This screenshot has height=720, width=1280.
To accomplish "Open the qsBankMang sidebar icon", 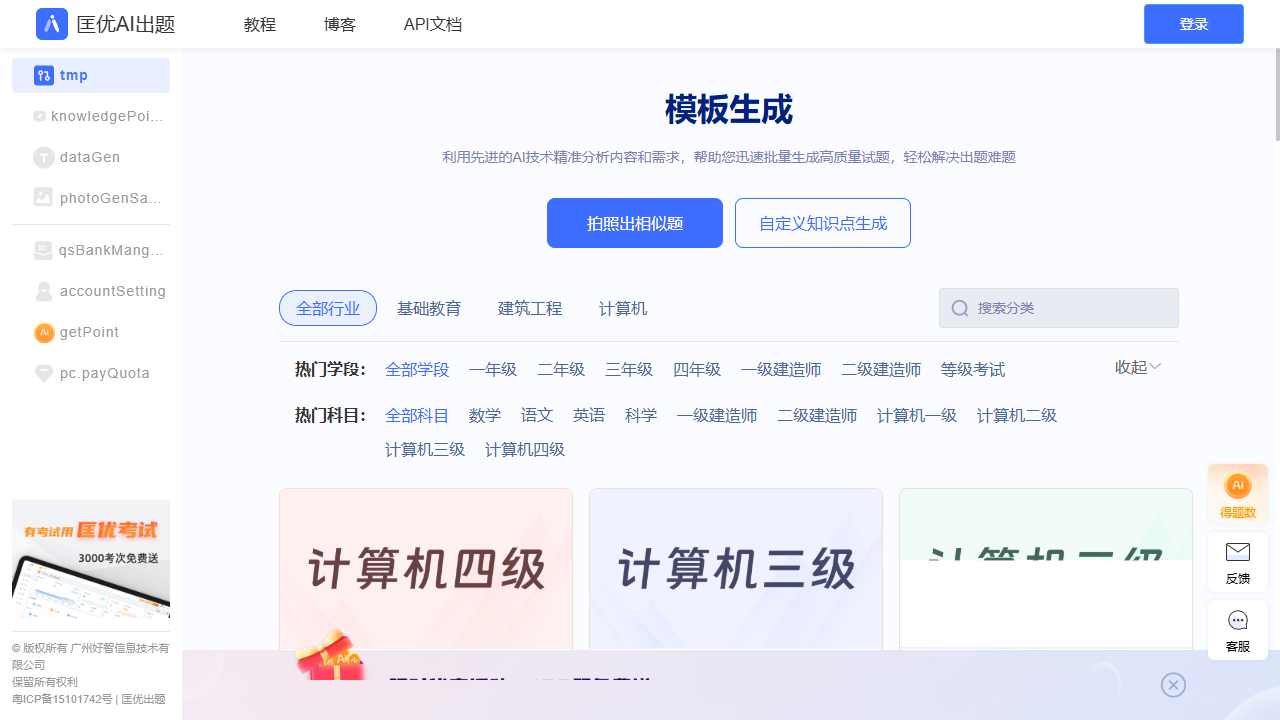I will [x=43, y=250].
